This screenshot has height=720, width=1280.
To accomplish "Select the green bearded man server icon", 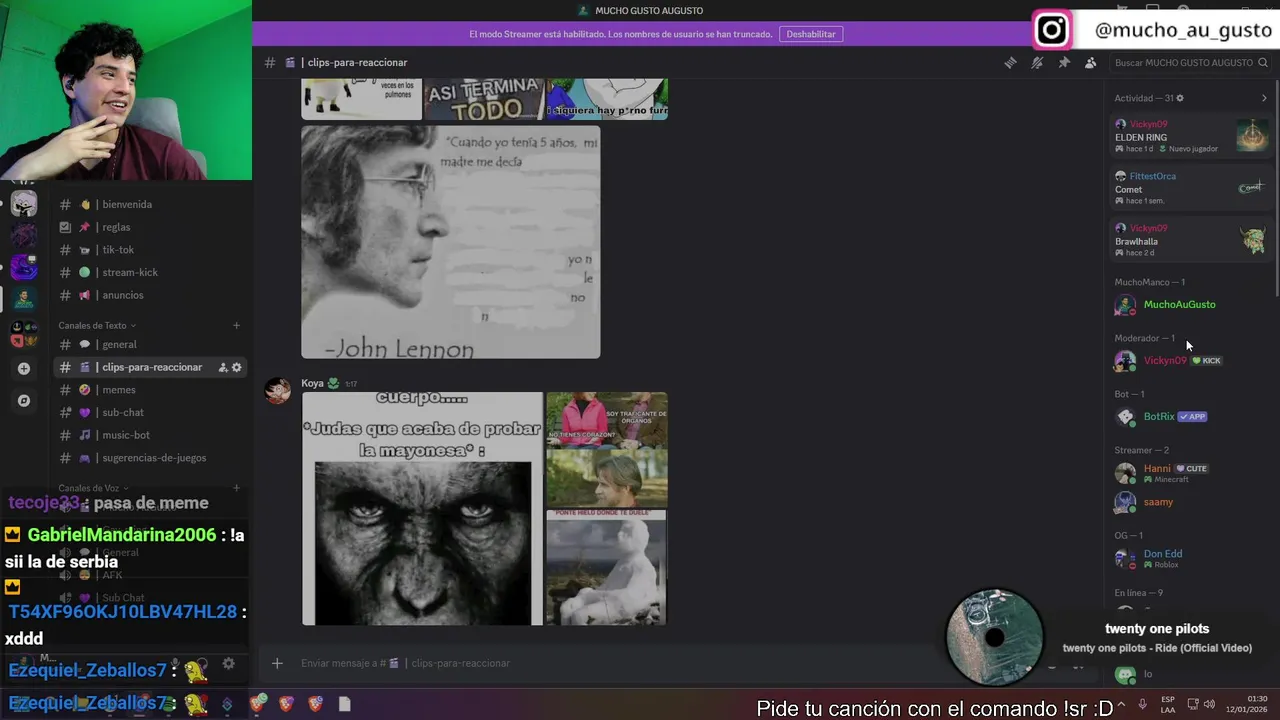I will (x=24, y=298).
